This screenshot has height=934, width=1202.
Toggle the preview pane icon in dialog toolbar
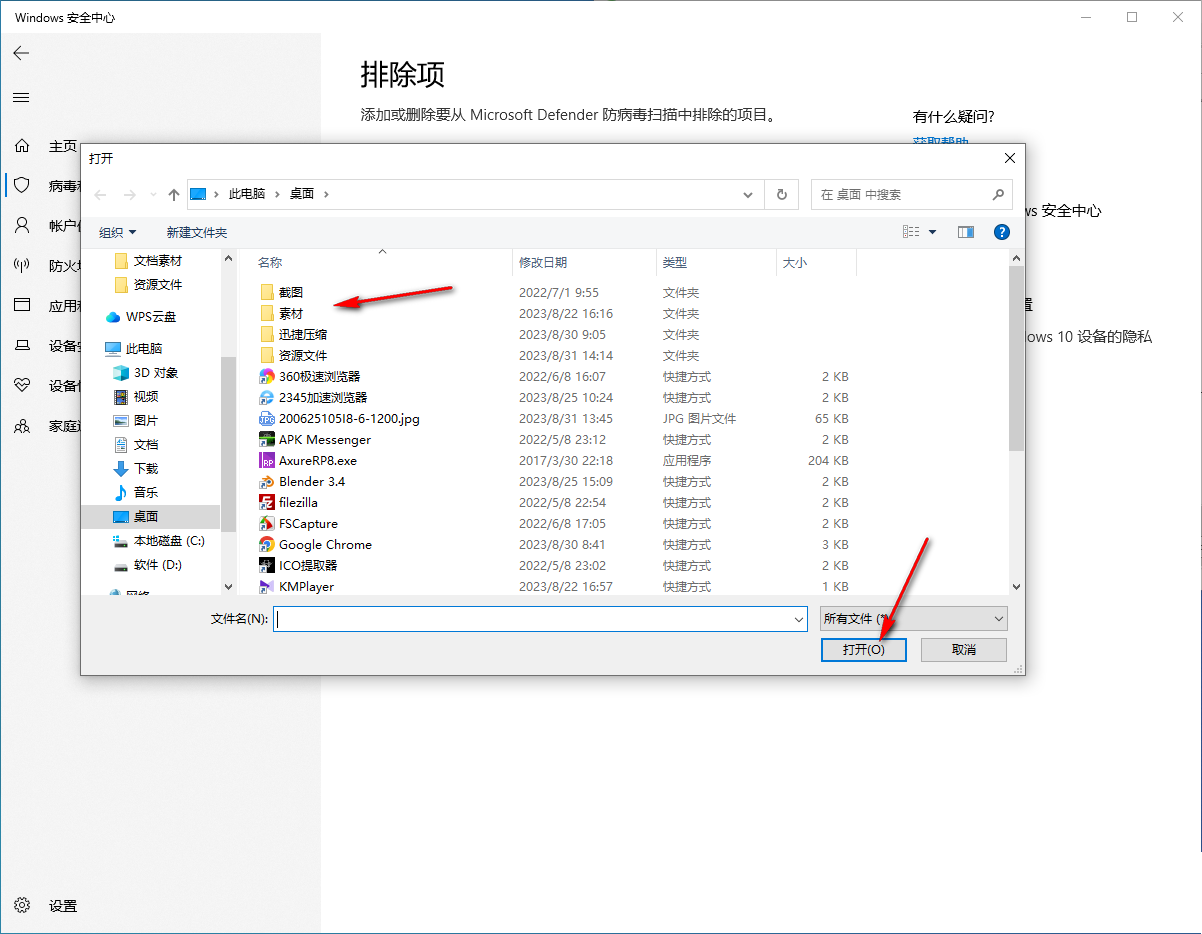click(965, 231)
